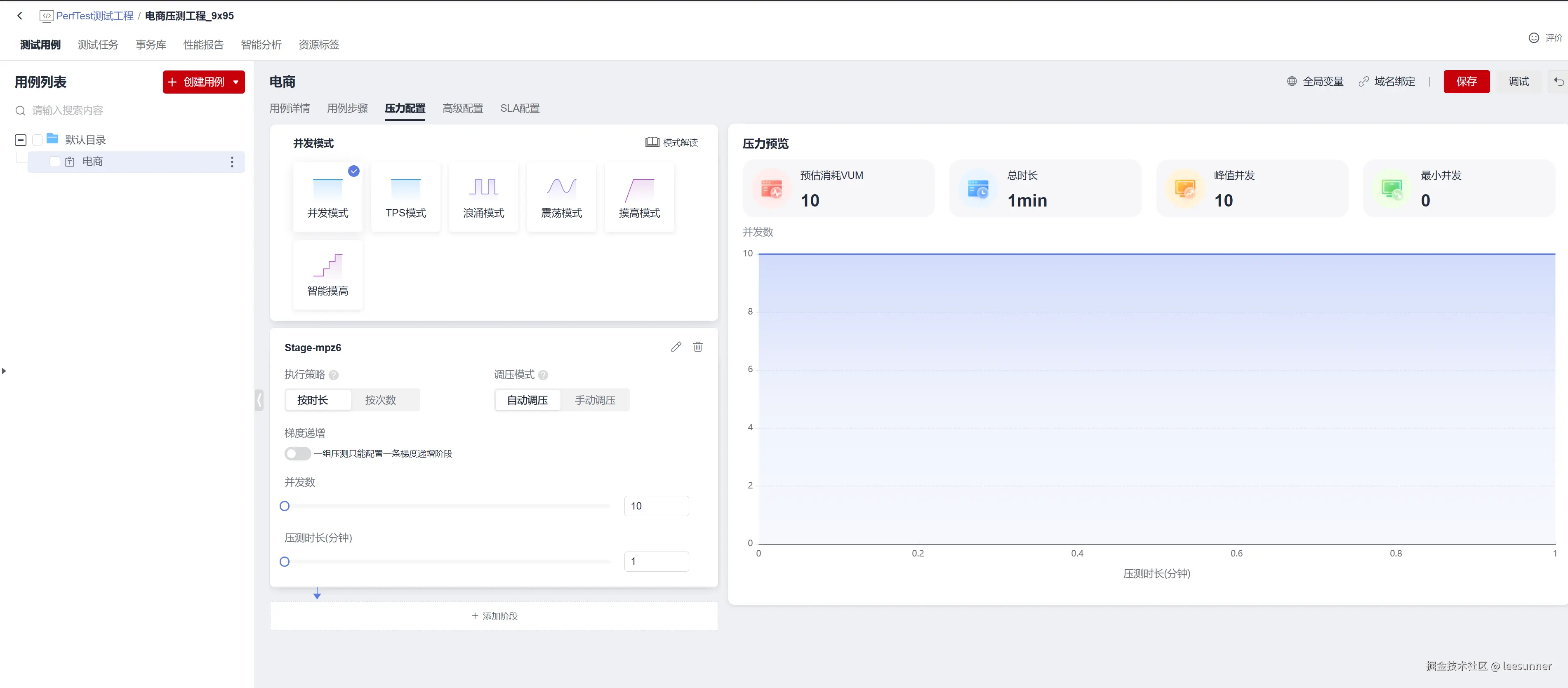This screenshot has width=1568, height=688.
Task: Click 添加阶段 to add a stage
Action: [494, 615]
